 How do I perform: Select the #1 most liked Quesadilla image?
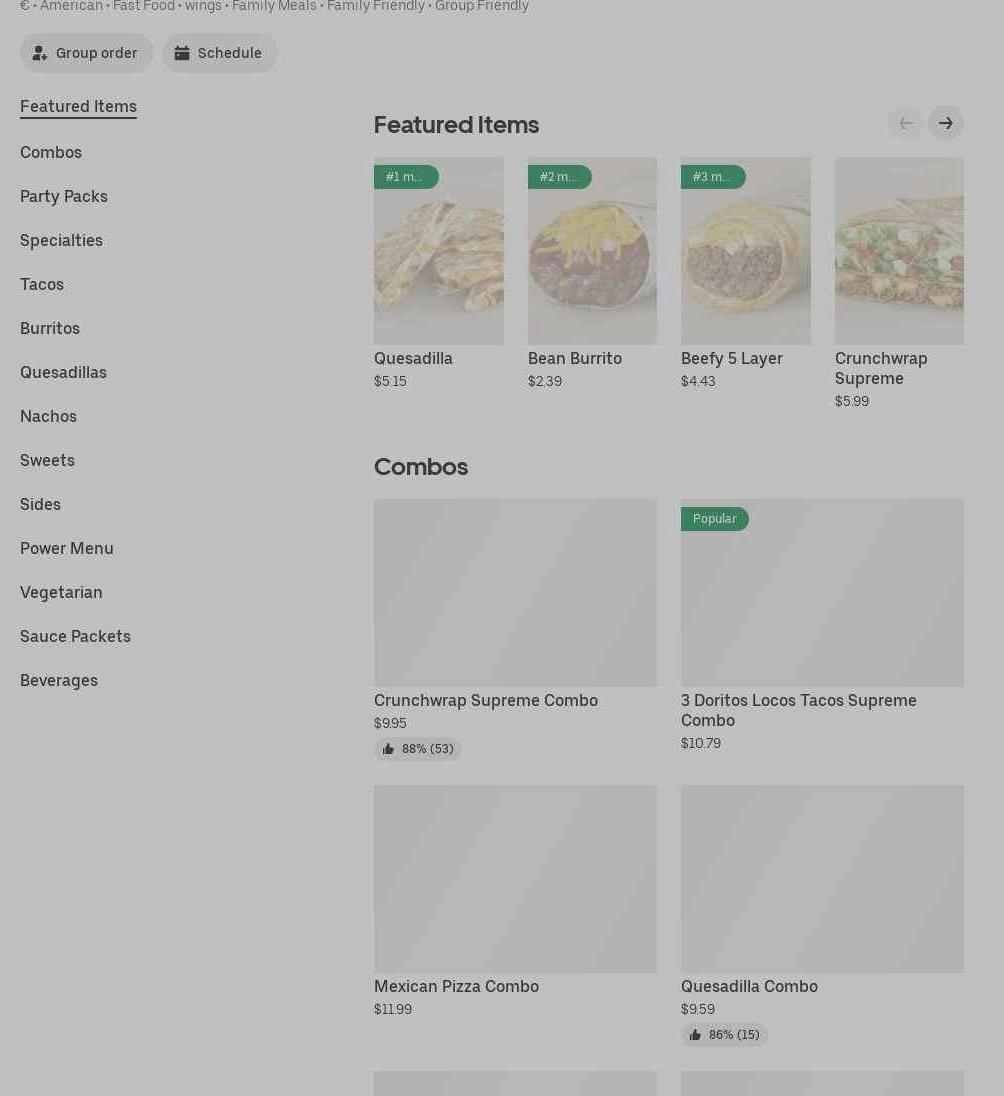coord(438,251)
